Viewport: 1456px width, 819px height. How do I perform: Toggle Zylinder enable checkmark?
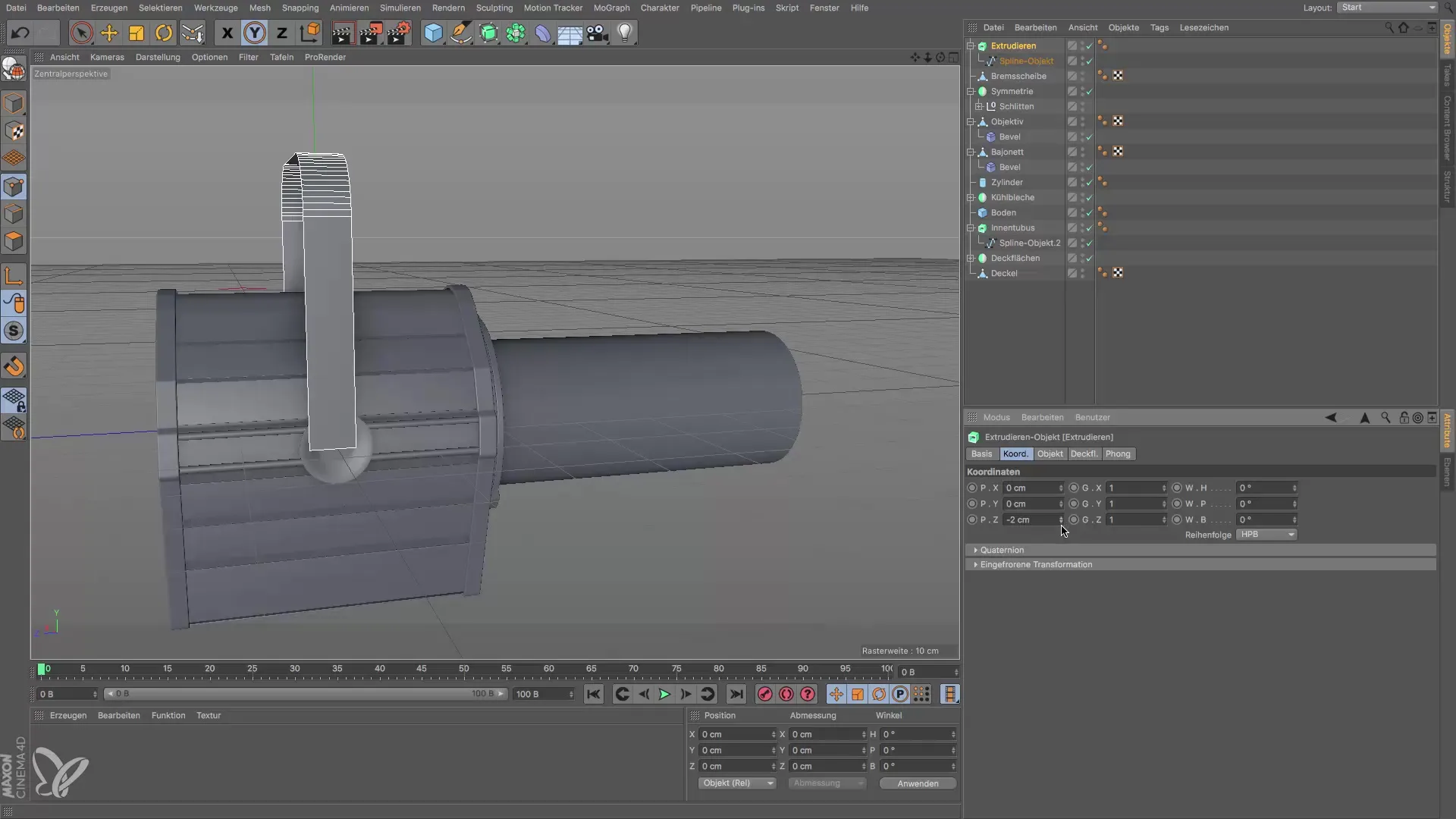coord(1089,183)
